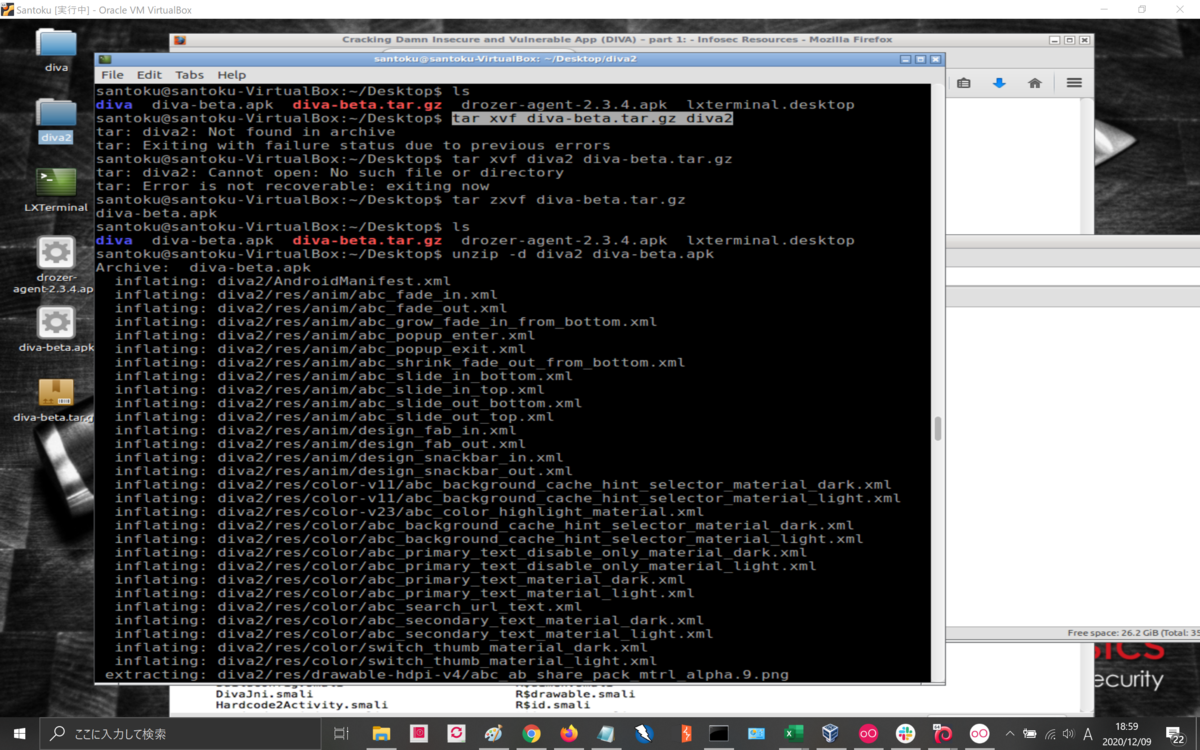Screen dimensions: 1200x750
Task: Open the photo viewer icon on taskbar
Action: (755, 733)
